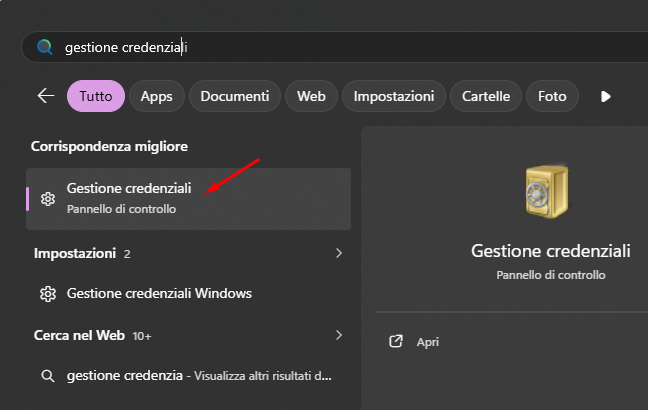Switch to the Web filter tab
This screenshot has width=648, height=410.
(311, 96)
